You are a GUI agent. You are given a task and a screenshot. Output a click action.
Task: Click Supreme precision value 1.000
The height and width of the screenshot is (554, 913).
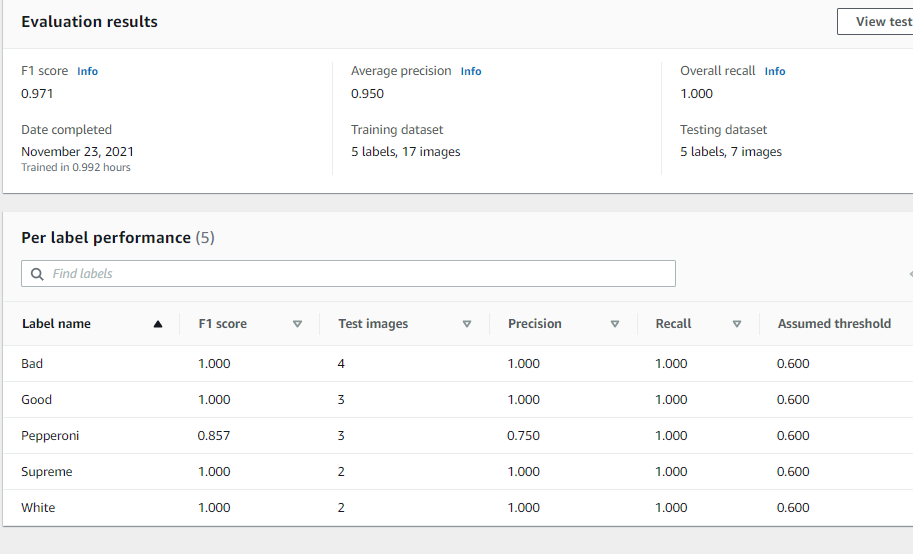[x=523, y=472]
